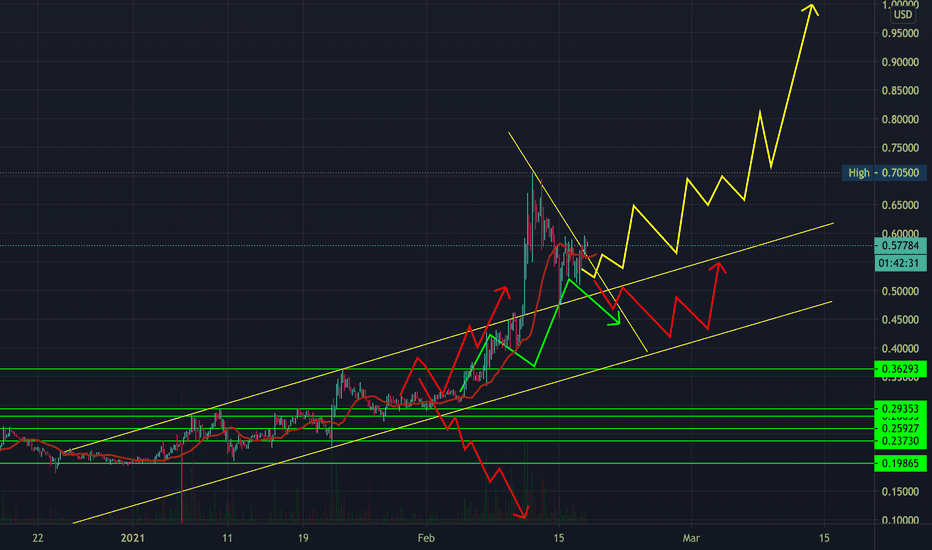
Task: Click the 0.95000 price scale value
Action: coord(900,33)
